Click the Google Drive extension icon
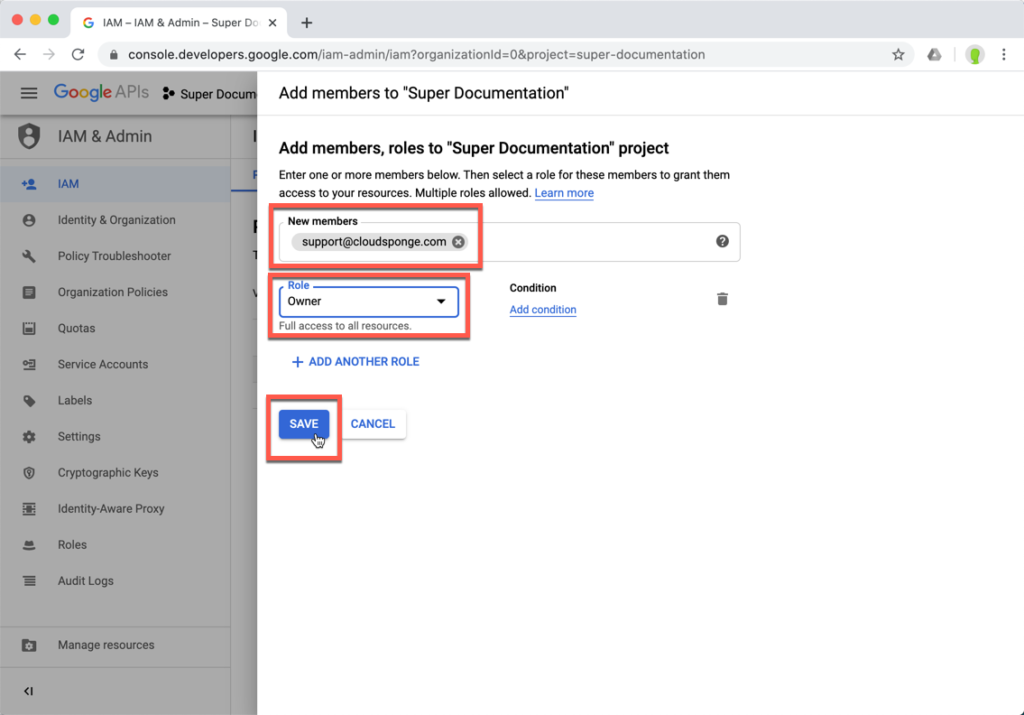 tap(934, 55)
